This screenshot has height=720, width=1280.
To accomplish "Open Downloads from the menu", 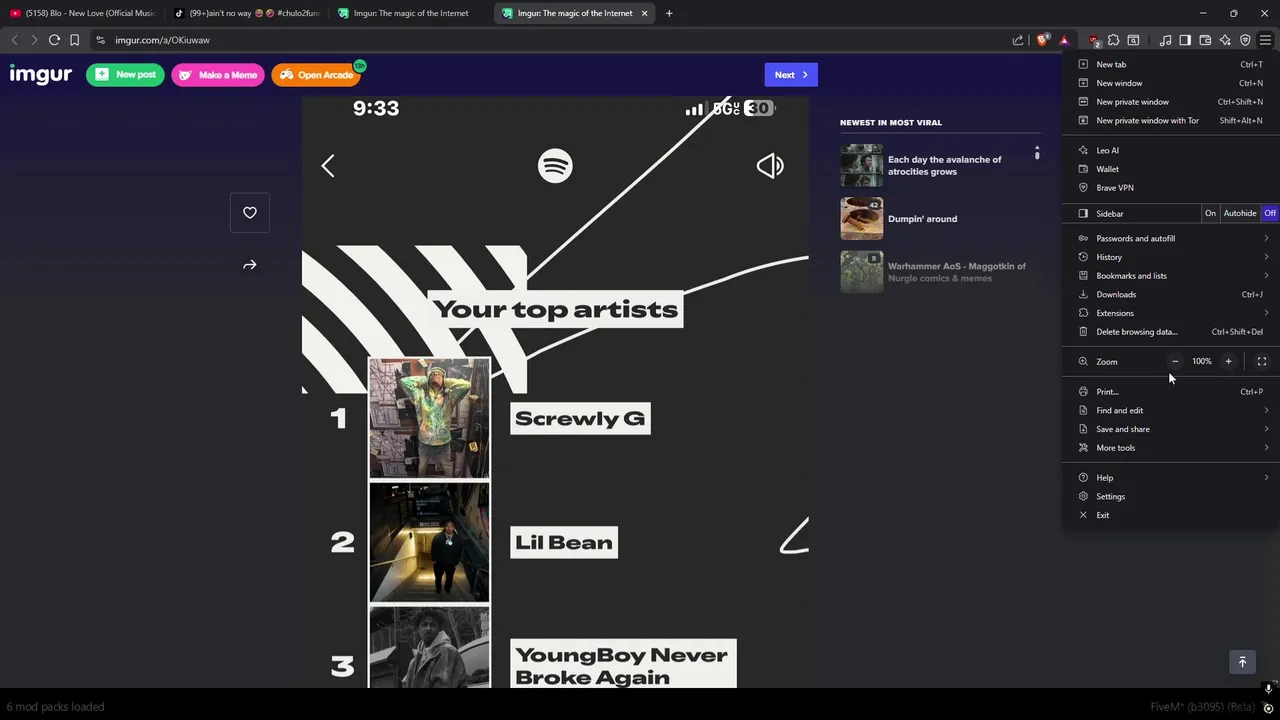I will (1171, 294).
